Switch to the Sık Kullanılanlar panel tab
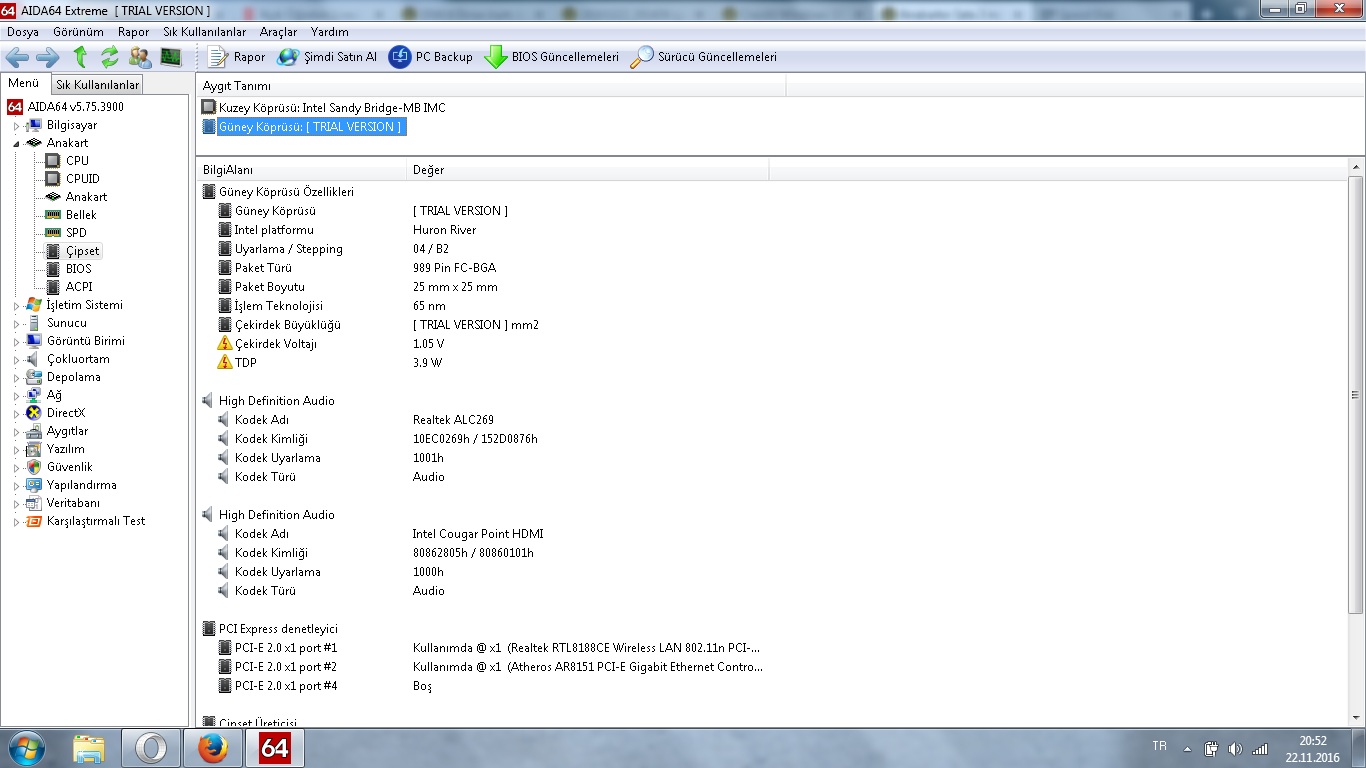This screenshot has width=1366, height=768. point(98,85)
